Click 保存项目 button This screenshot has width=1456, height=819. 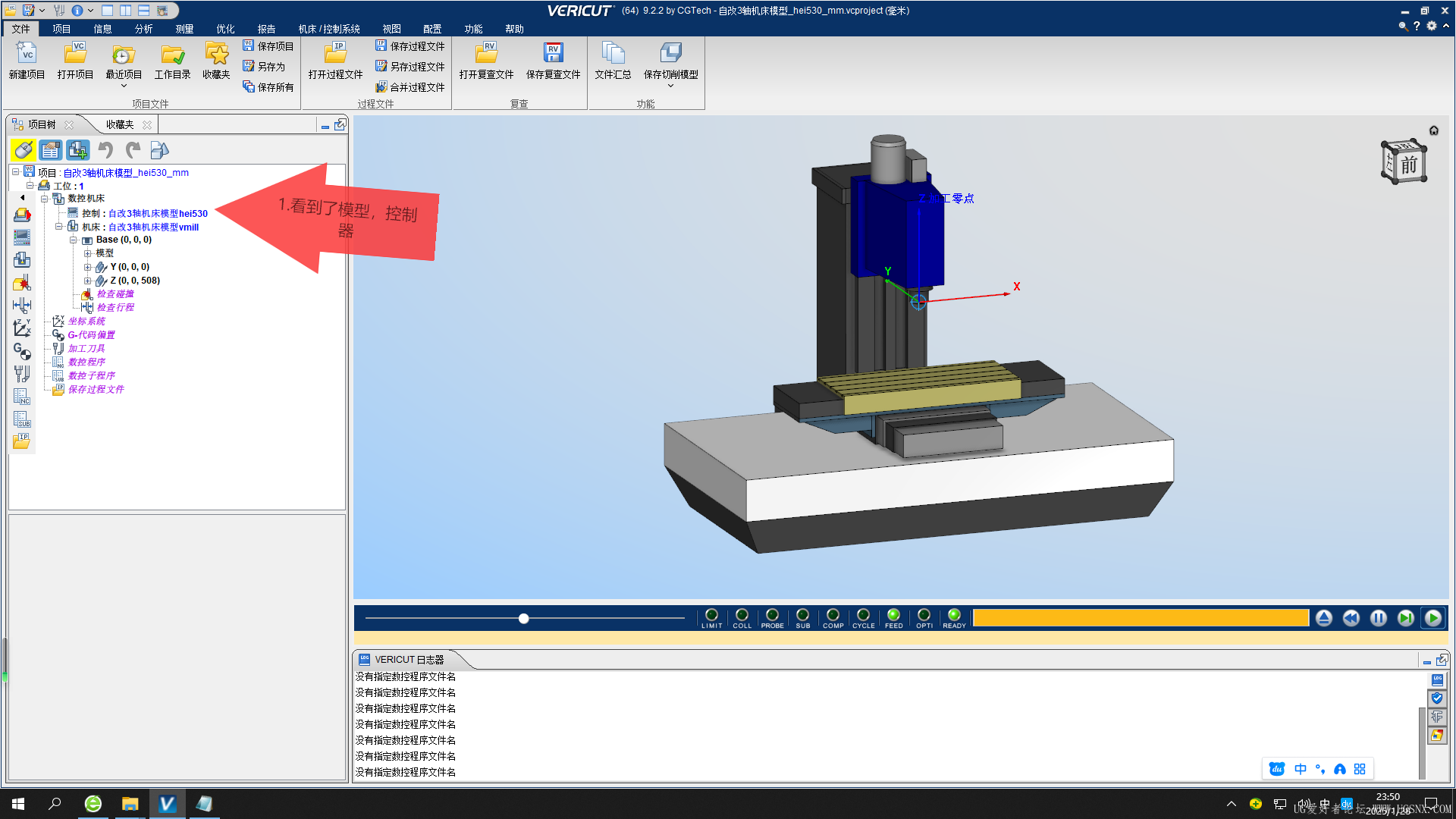268,46
